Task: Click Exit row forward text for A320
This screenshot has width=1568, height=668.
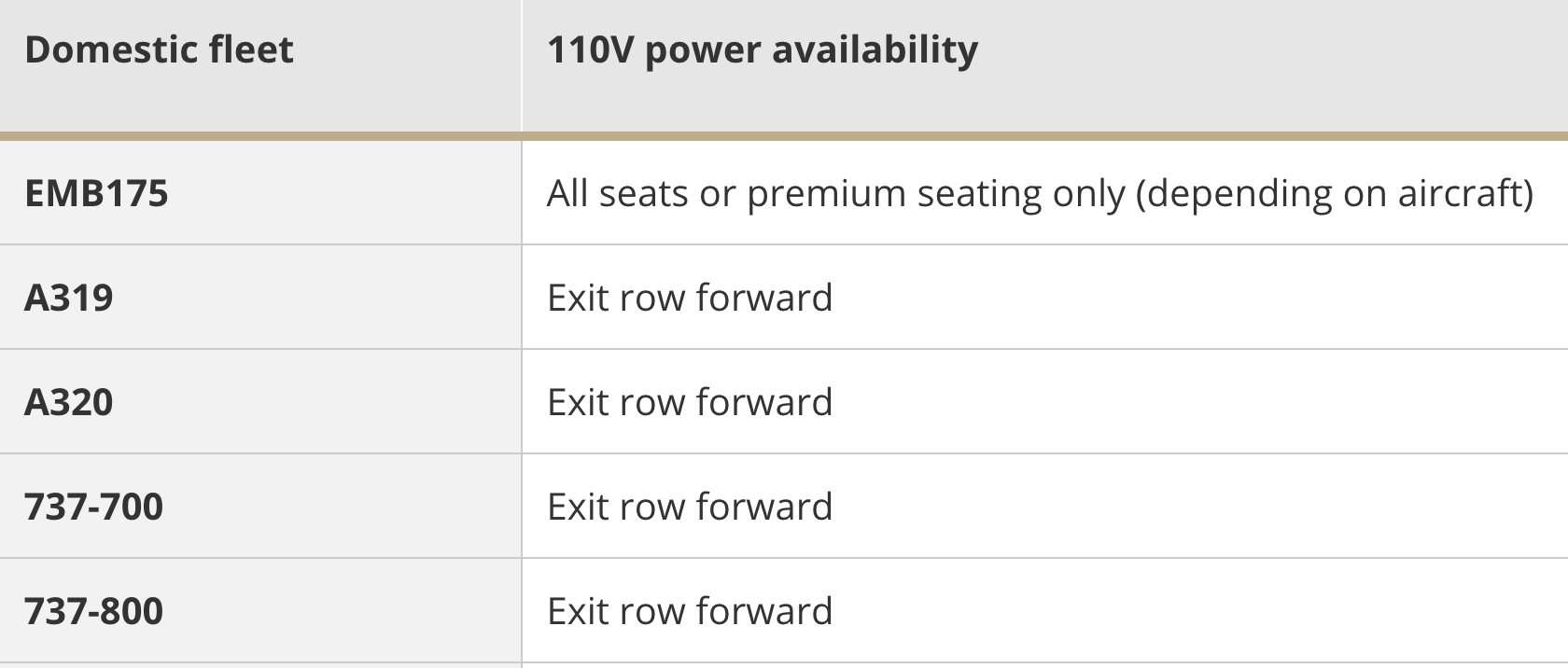Action: coord(690,402)
